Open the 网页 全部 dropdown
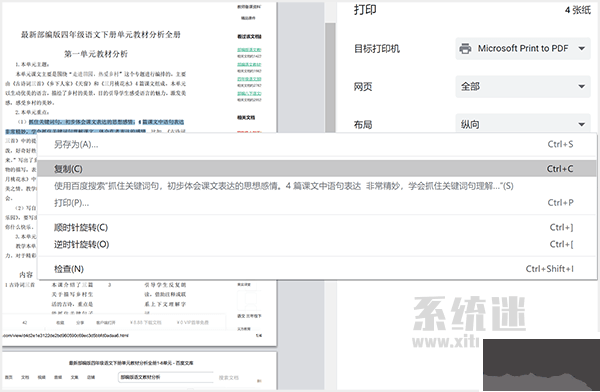The width and height of the screenshot is (600, 392). pyautogui.click(x=523, y=87)
